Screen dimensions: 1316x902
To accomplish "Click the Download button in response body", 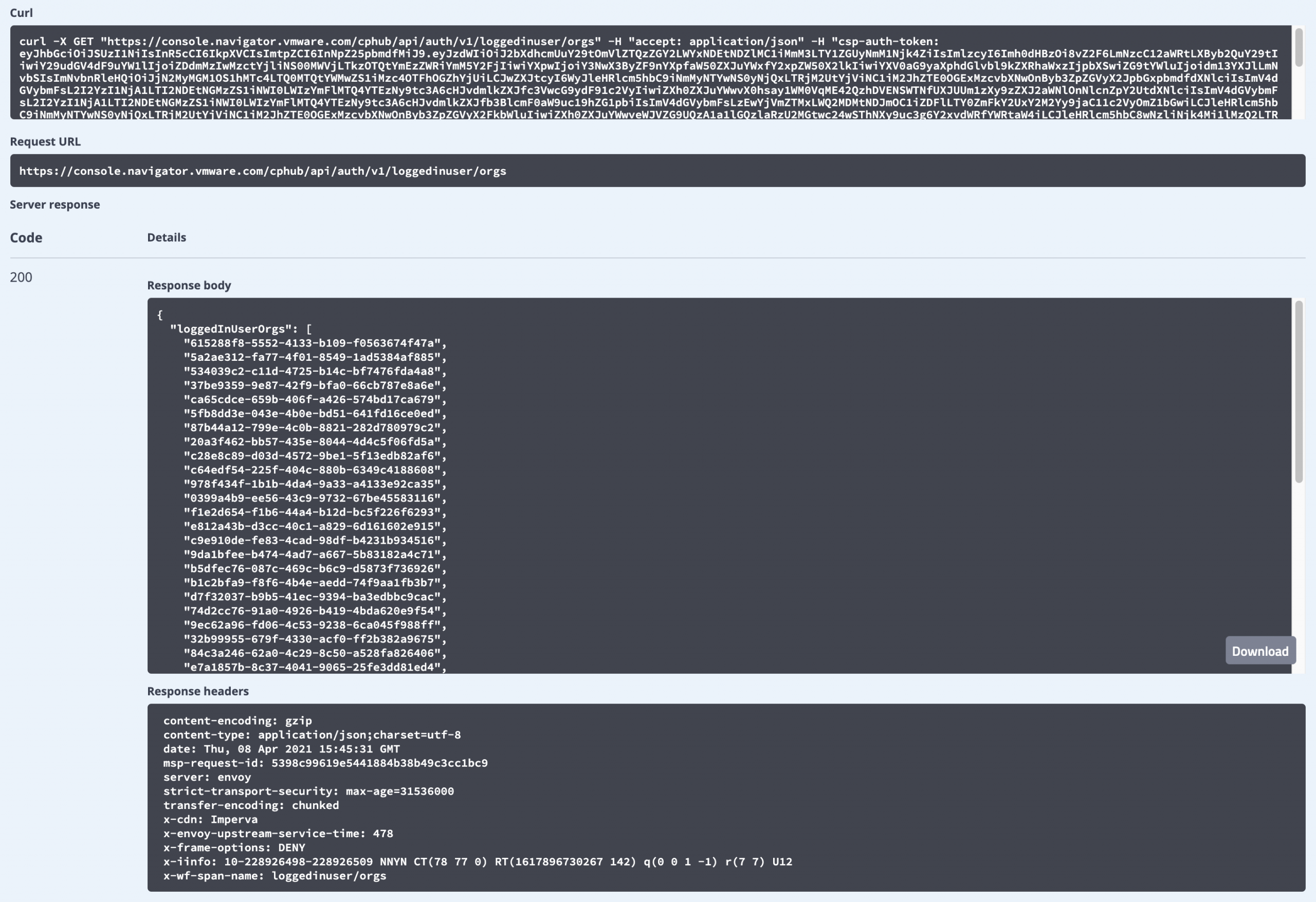I will click(x=1259, y=651).
